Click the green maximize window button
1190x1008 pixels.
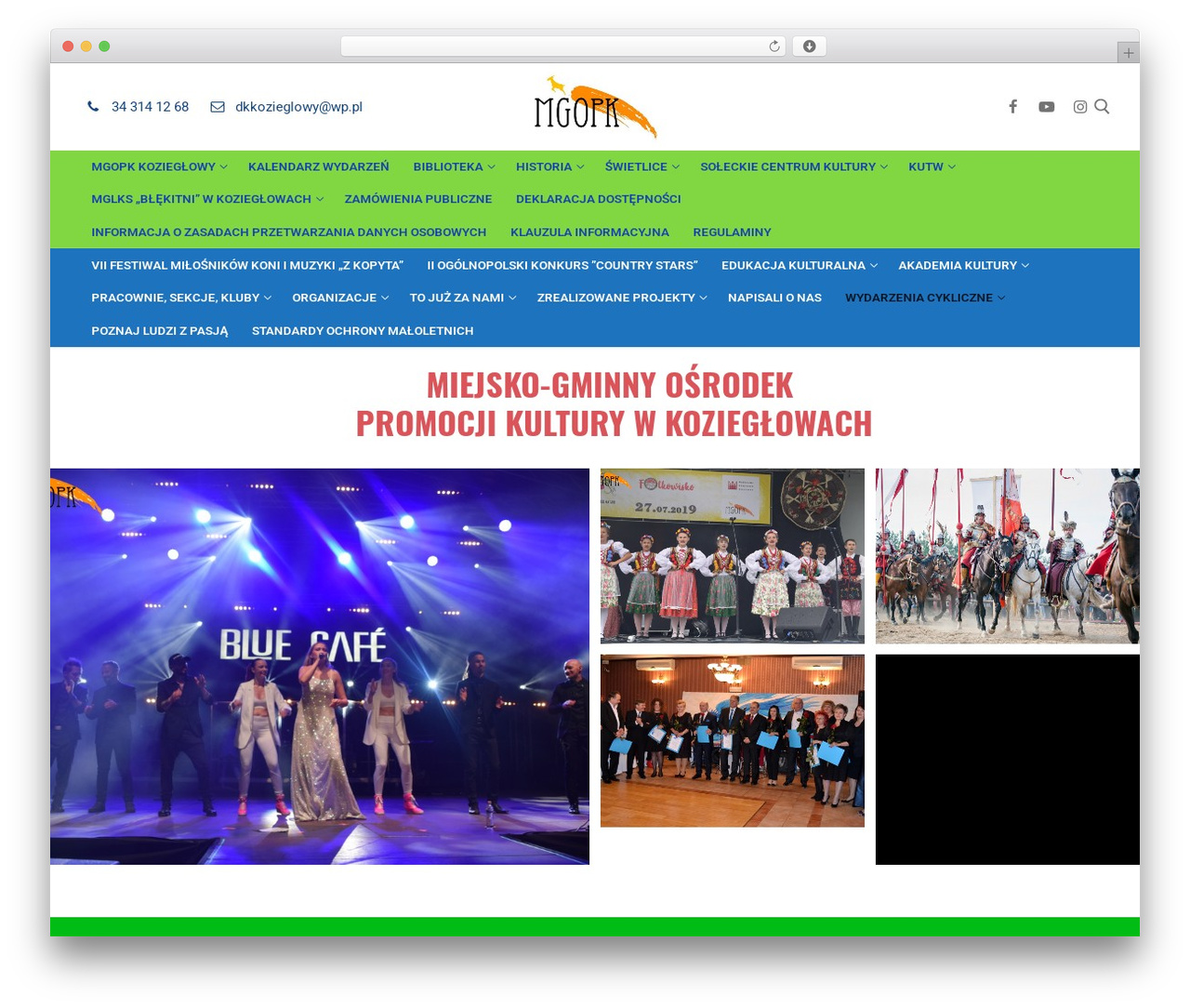[x=104, y=46]
